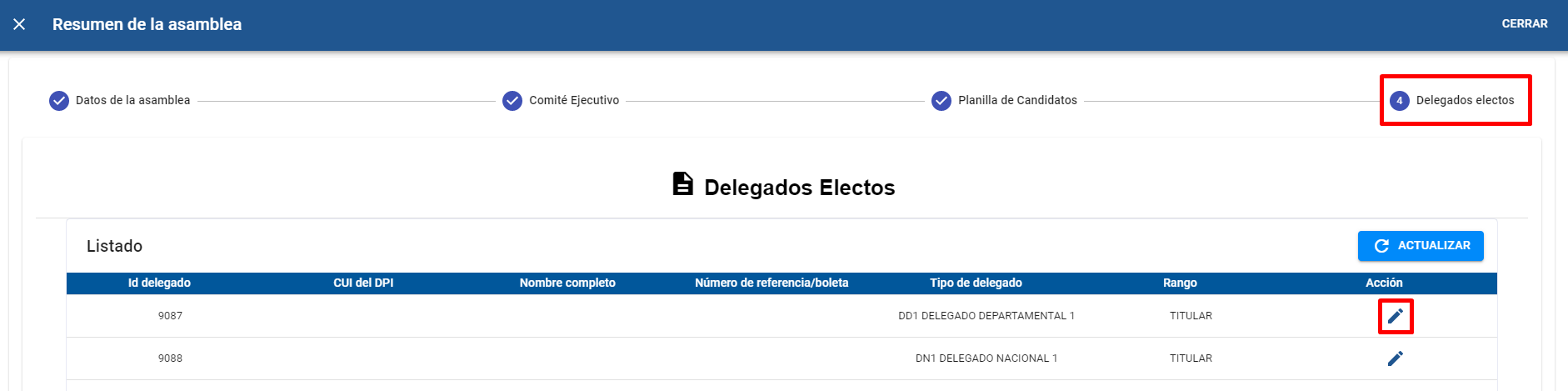Click the ACTUALIZAR button
This screenshot has height=391, width=1568.
pos(1421,246)
